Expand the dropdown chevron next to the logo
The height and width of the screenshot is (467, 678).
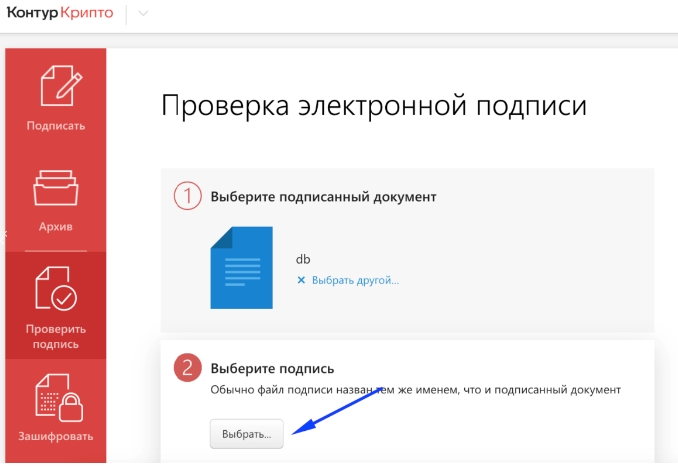point(143,13)
